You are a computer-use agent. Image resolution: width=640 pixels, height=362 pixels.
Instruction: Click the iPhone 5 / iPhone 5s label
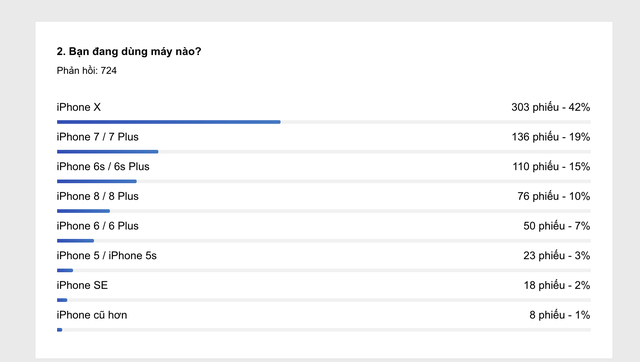[x=107, y=256]
